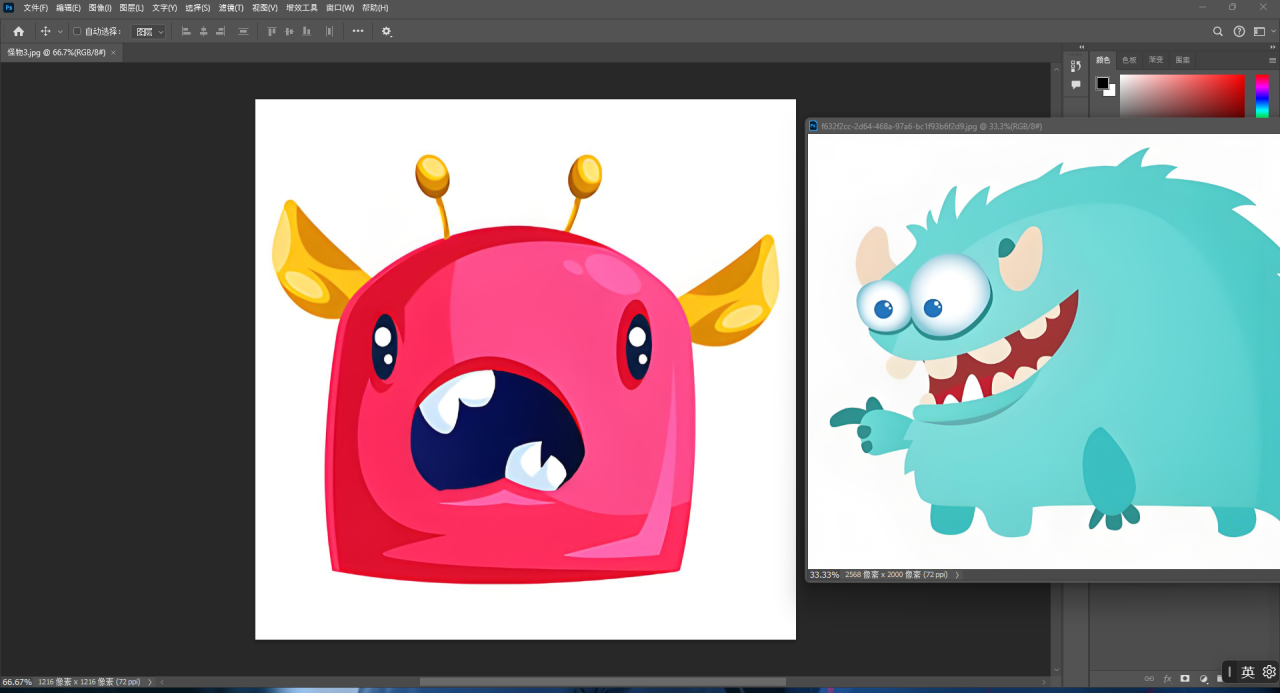
Task: Select the Move tool icon
Action: [x=45, y=31]
